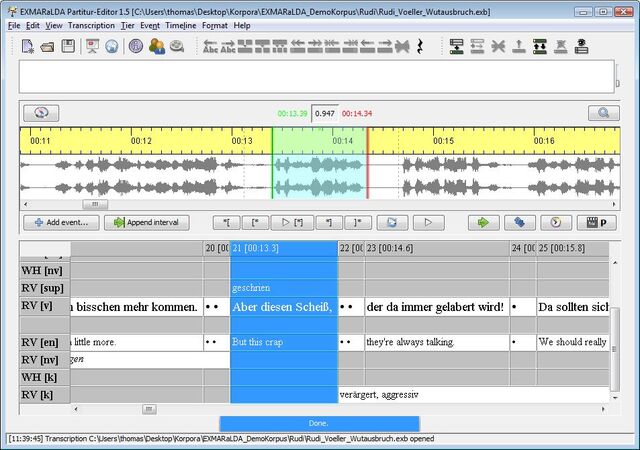Image resolution: width=640 pixels, height=450 pixels.
Task: Change tier order with up-down arrows icon
Action: [540, 46]
